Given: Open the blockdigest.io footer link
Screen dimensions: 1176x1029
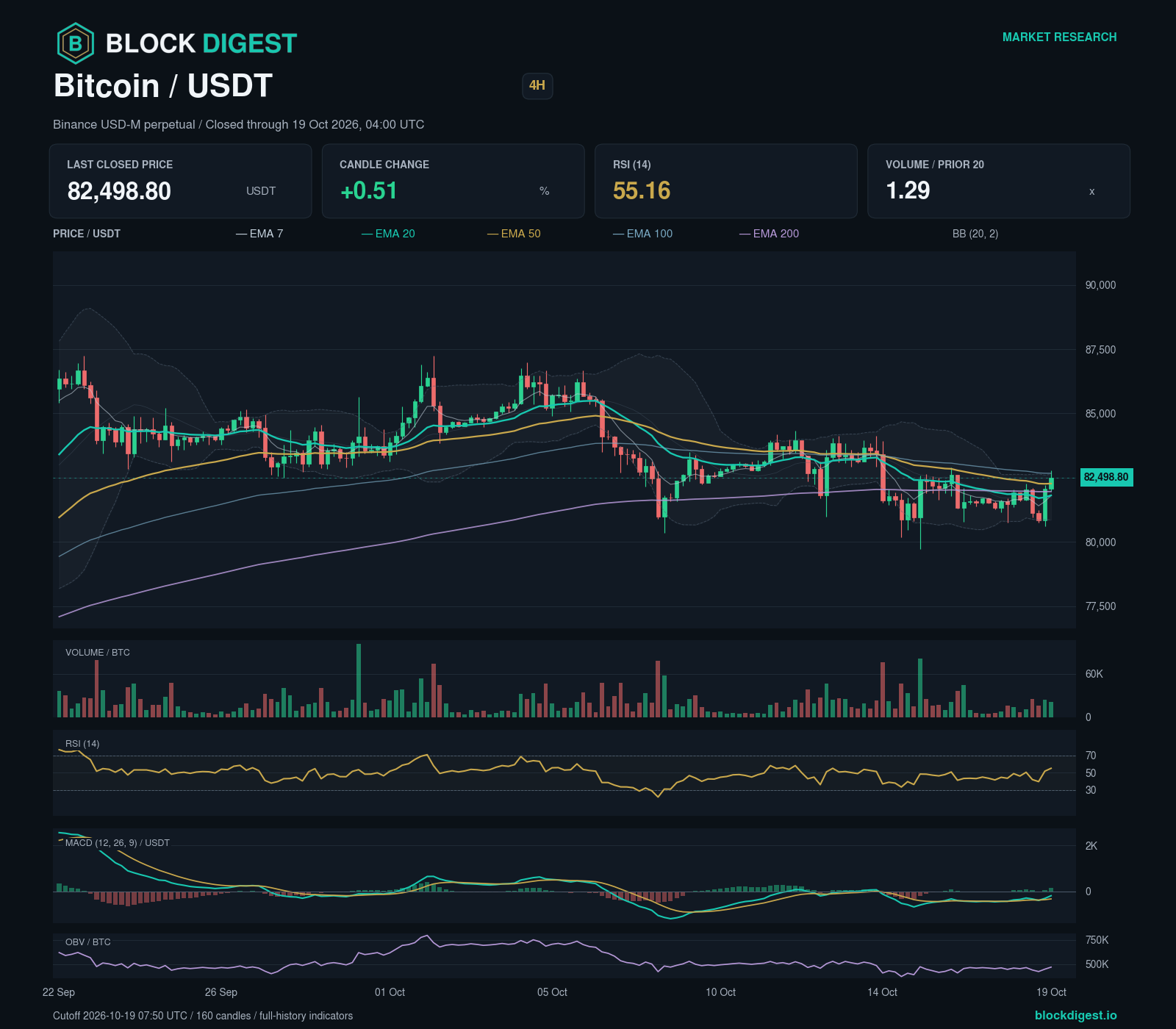Looking at the screenshot, I should point(1075,1015).
